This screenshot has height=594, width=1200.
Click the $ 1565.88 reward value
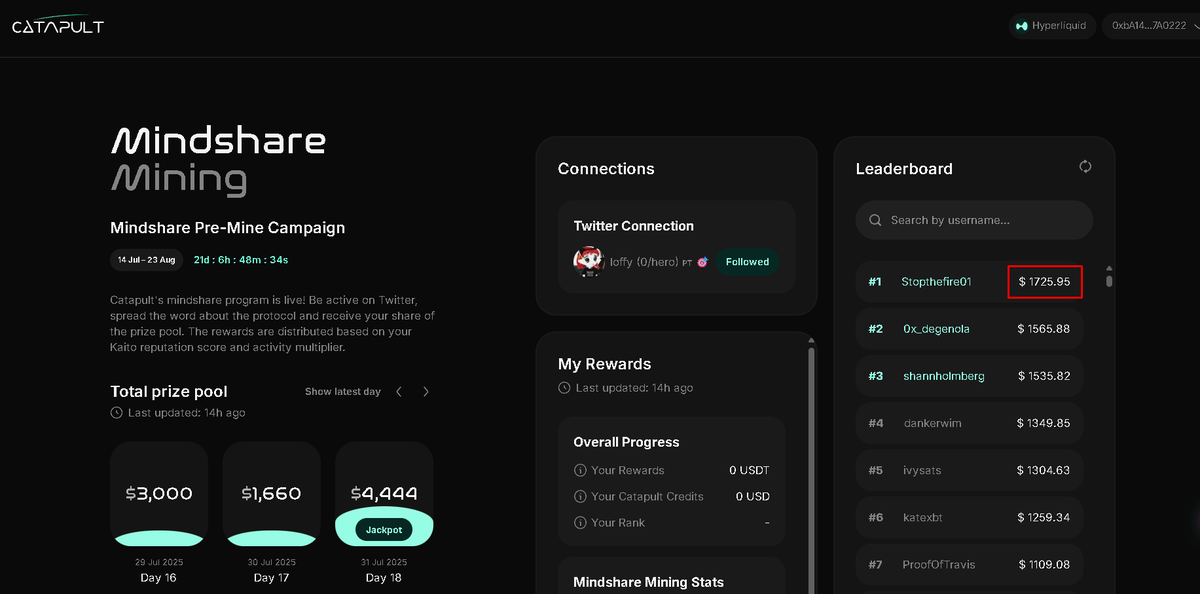click(x=1044, y=328)
